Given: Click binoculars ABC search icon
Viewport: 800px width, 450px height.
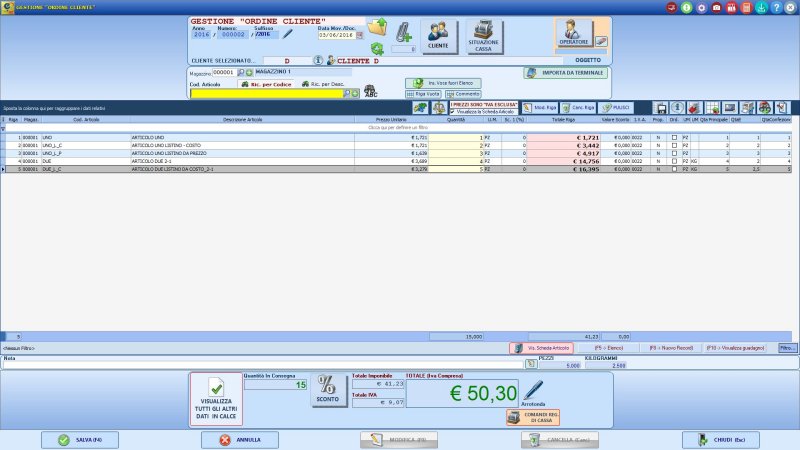Looking at the screenshot, I should pyautogui.click(x=370, y=92).
